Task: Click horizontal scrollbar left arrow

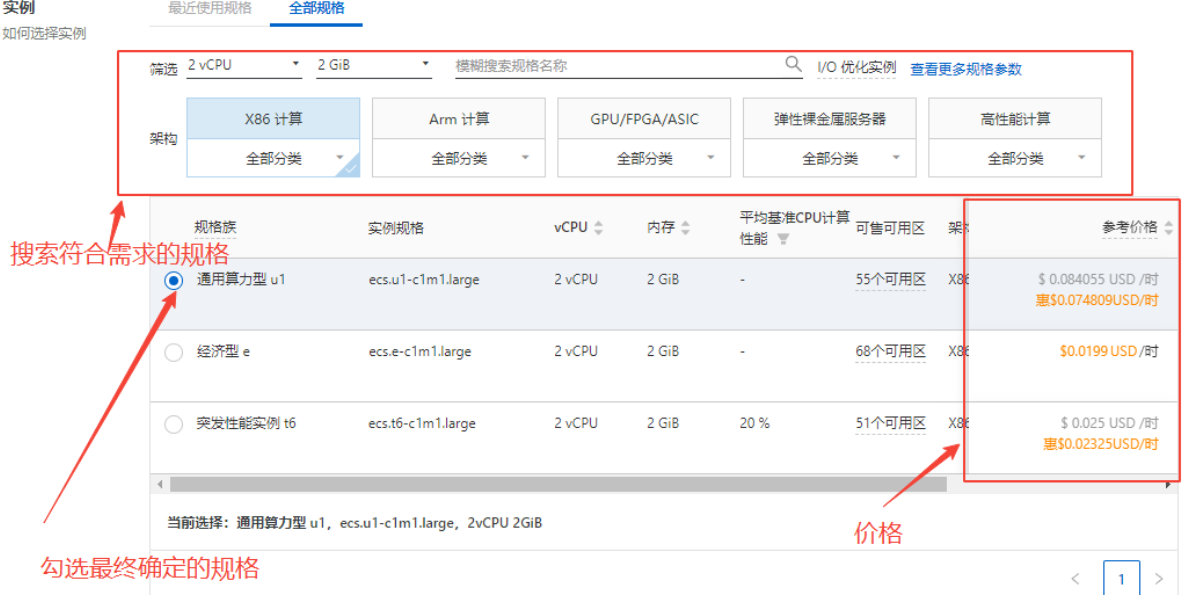Action: coord(158,485)
